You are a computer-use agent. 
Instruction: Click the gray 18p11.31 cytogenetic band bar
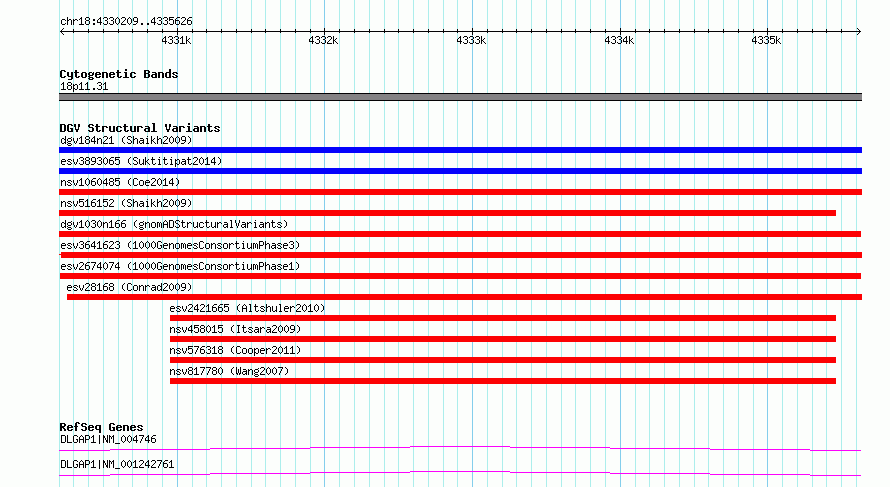coord(460,97)
